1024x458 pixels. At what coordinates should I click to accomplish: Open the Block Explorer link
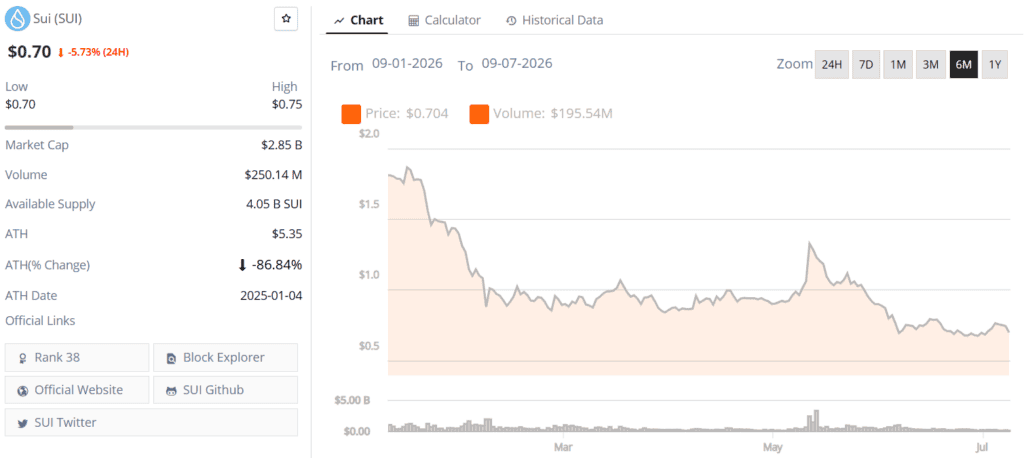tap(225, 357)
